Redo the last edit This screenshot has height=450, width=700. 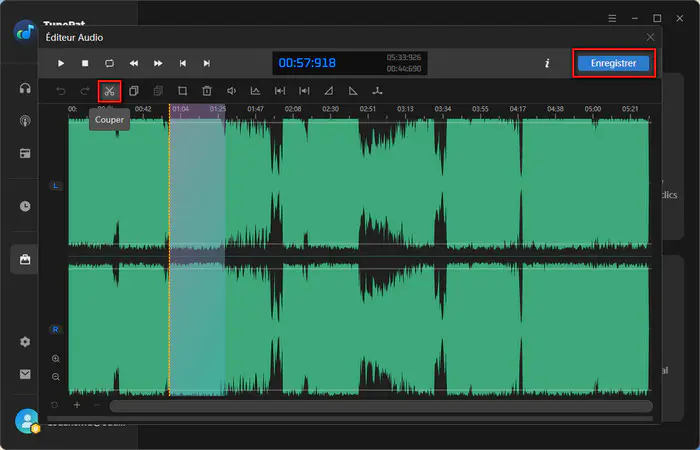click(x=85, y=91)
